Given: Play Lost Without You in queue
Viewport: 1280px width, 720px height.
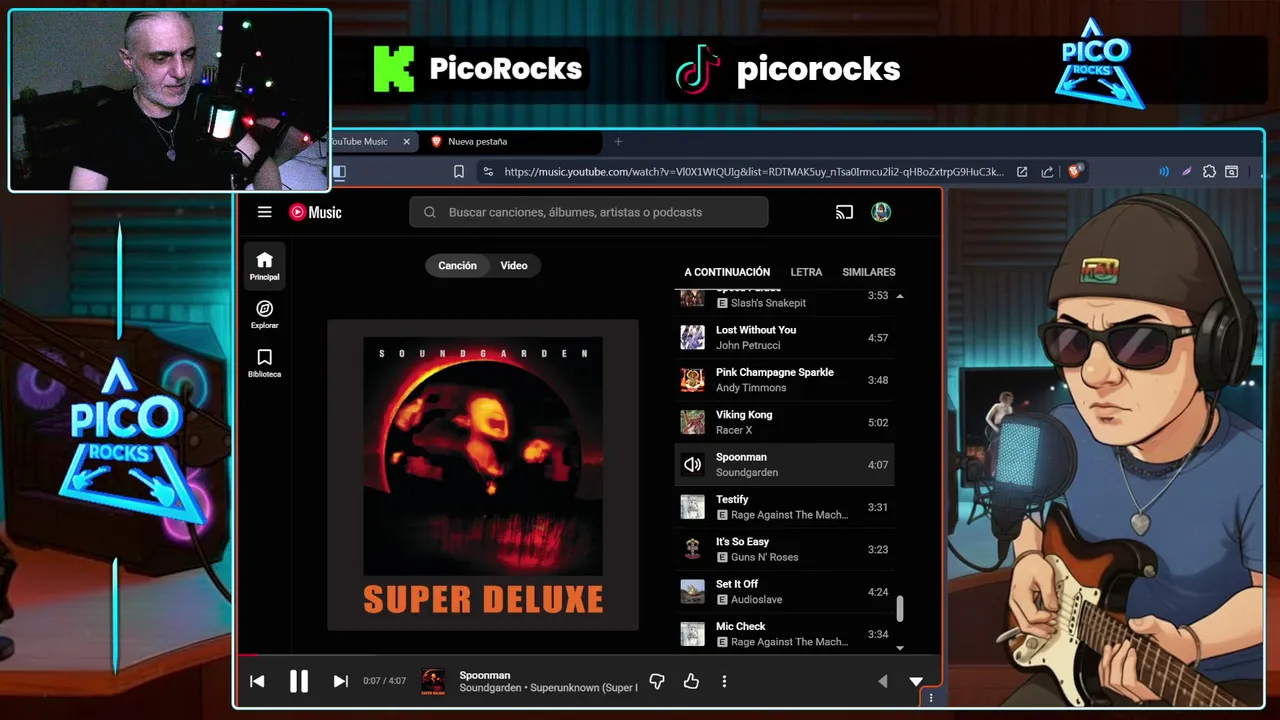Looking at the screenshot, I should [784, 337].
